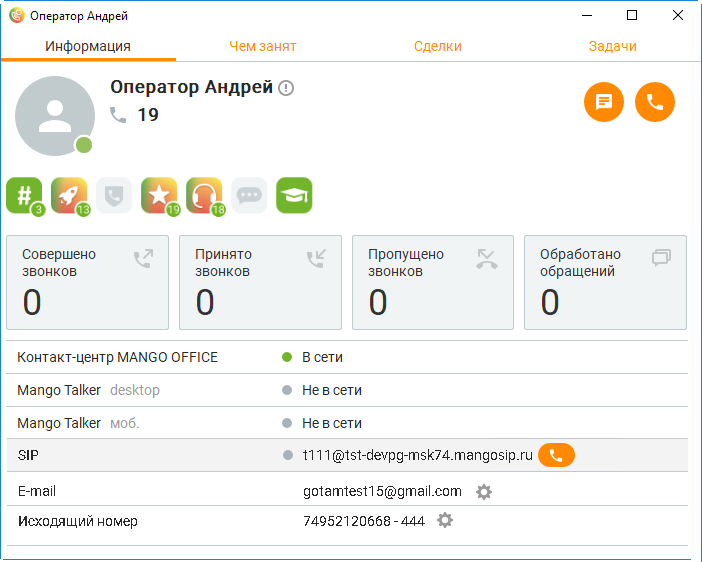This screenshot has height=562, width=702.
Task: Open Исходящий номер settings gear
Action: [445, 520]
